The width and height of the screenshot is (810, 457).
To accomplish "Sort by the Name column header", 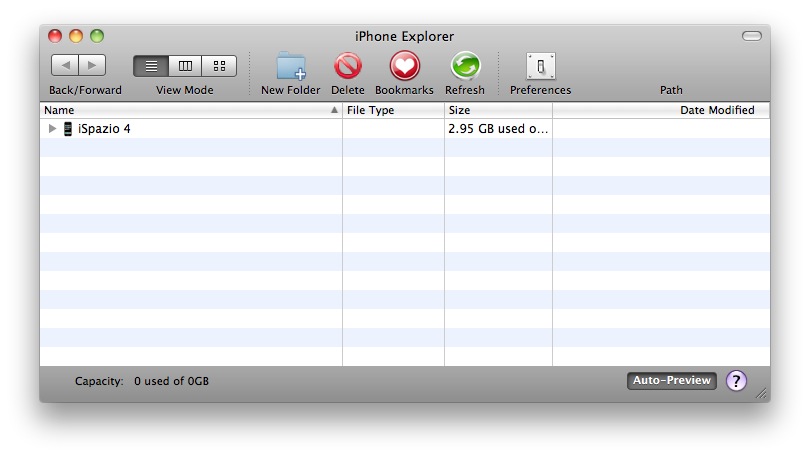I will pyautogui.click(x=190, y=110).
